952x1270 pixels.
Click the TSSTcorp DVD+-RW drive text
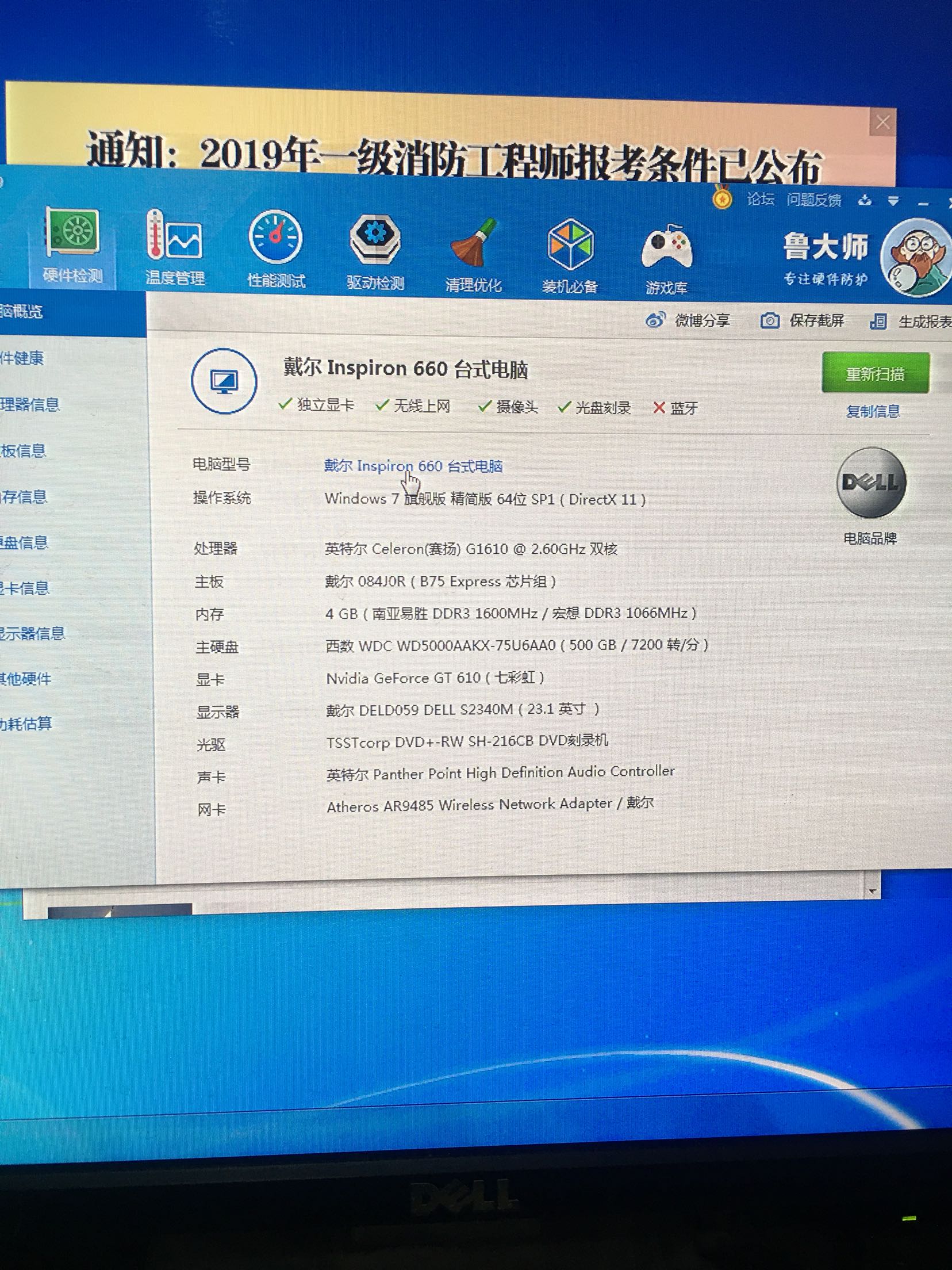[467, 741]
